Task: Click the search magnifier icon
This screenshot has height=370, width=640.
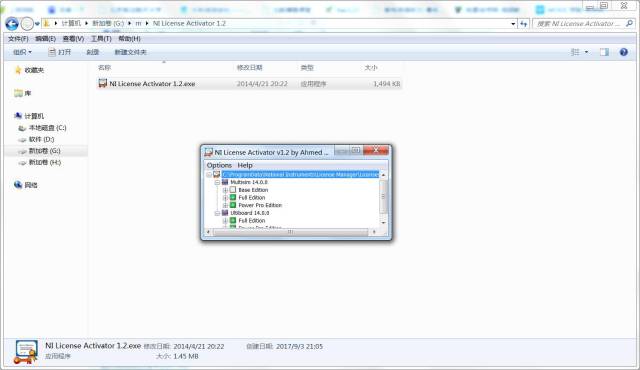Action: point(629,24)
